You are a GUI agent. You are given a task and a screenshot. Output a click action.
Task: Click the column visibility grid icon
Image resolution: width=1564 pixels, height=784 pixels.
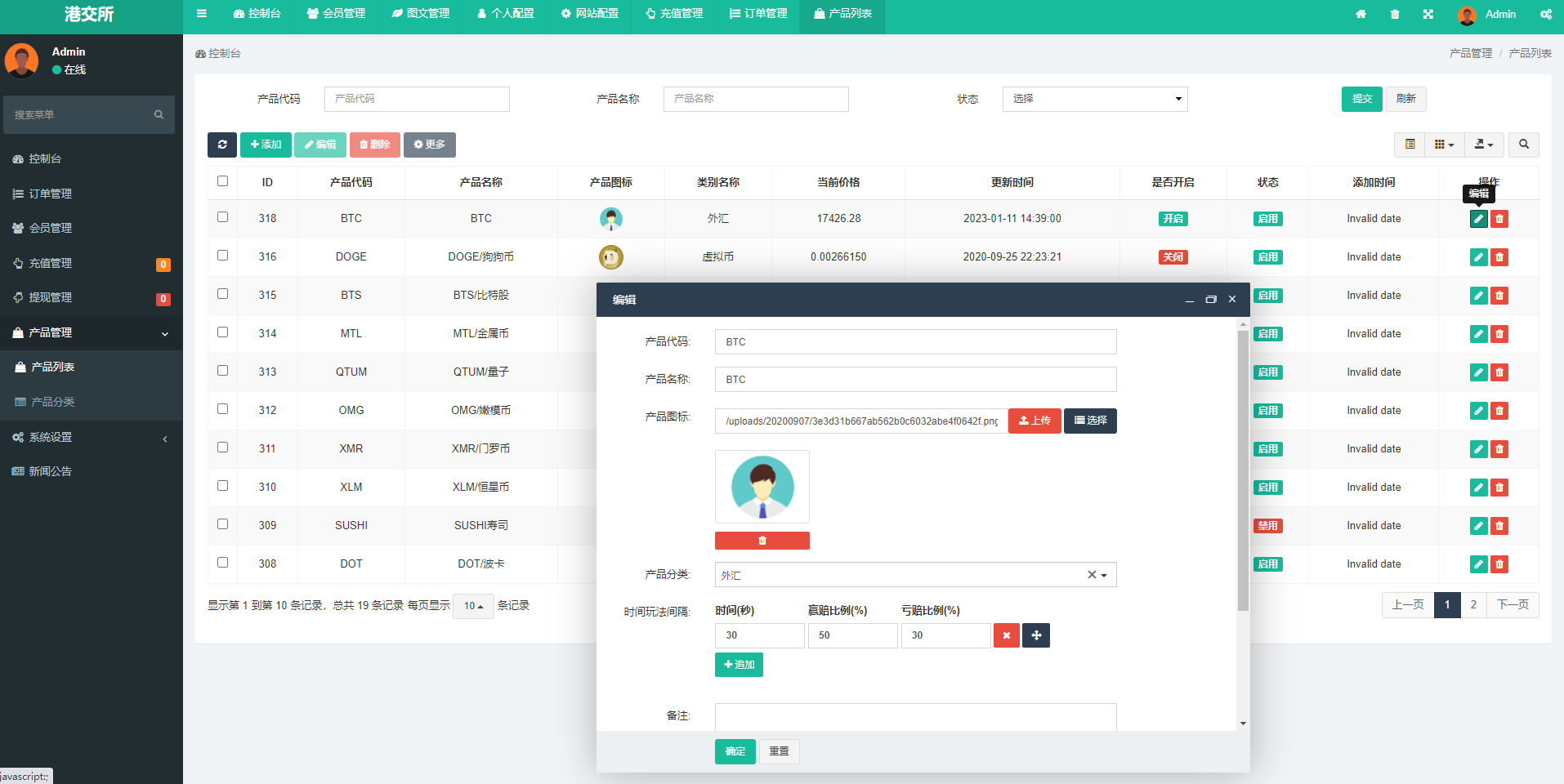[1443, 145]
